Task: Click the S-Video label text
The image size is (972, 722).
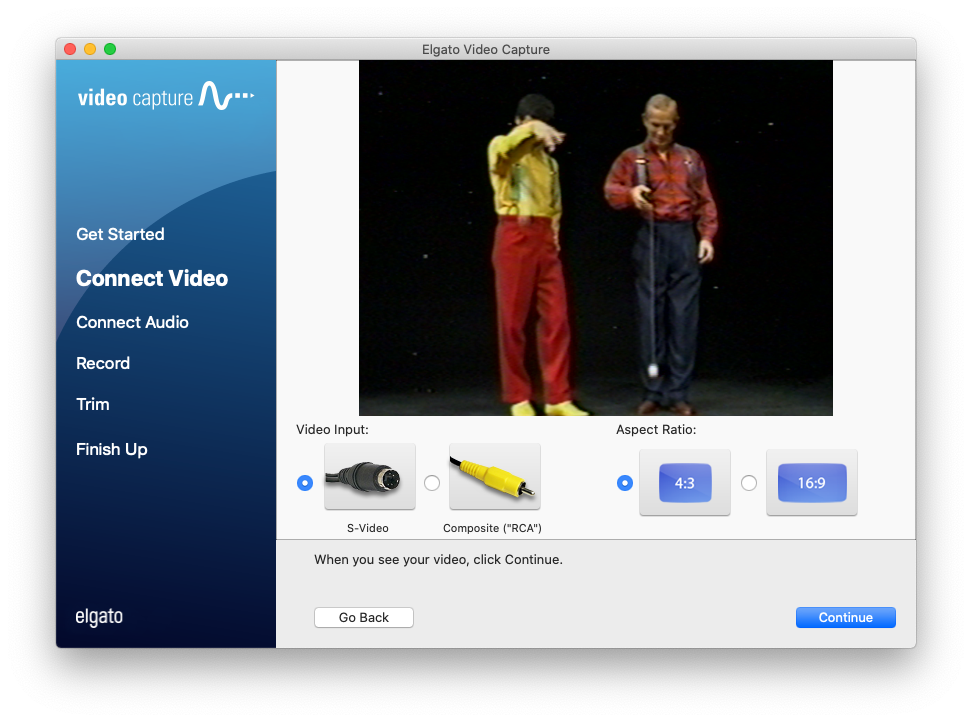Action: (x=368, y=528)
